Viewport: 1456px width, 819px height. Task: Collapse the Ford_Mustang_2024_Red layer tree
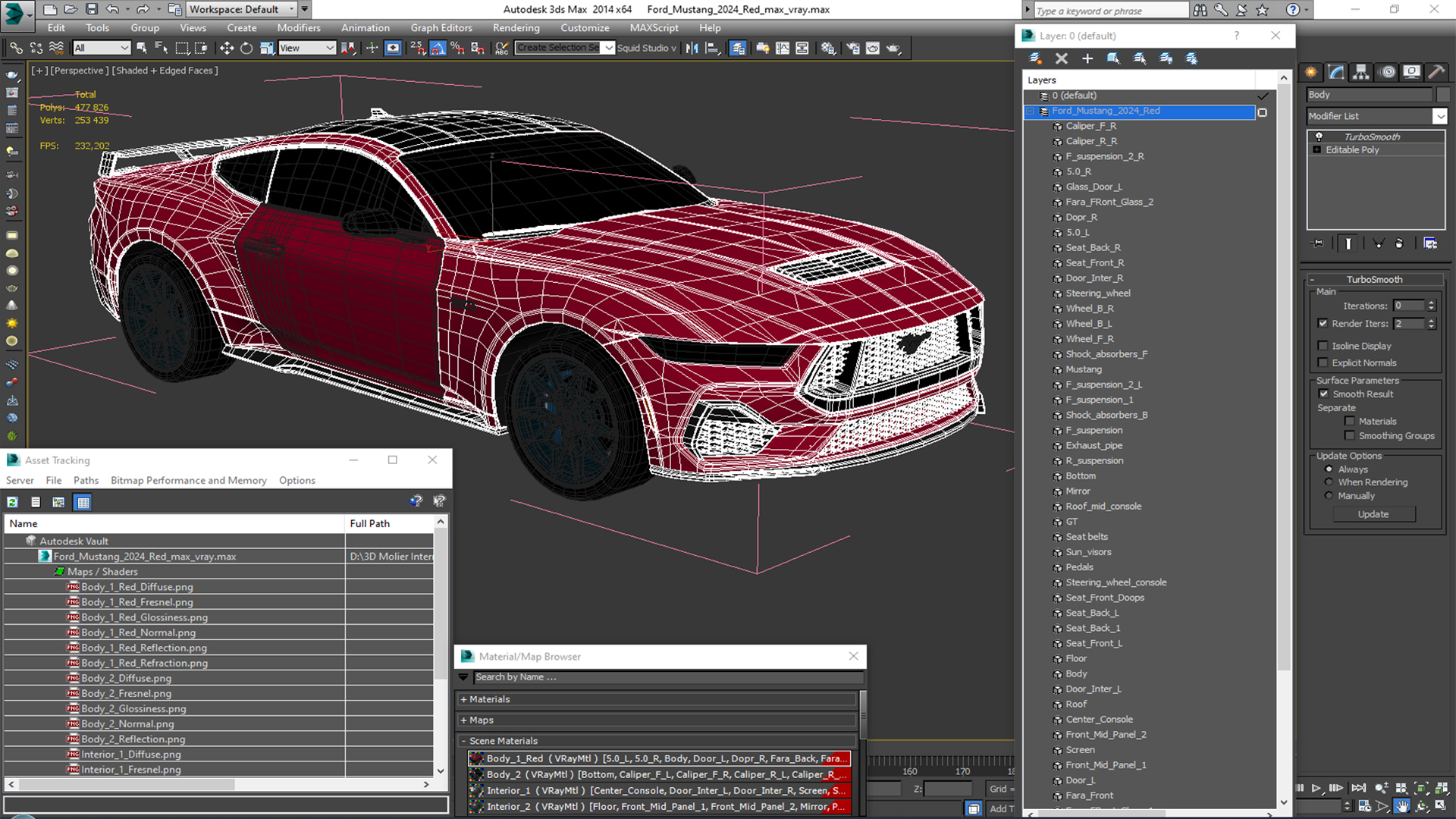tap(1031, 111)
